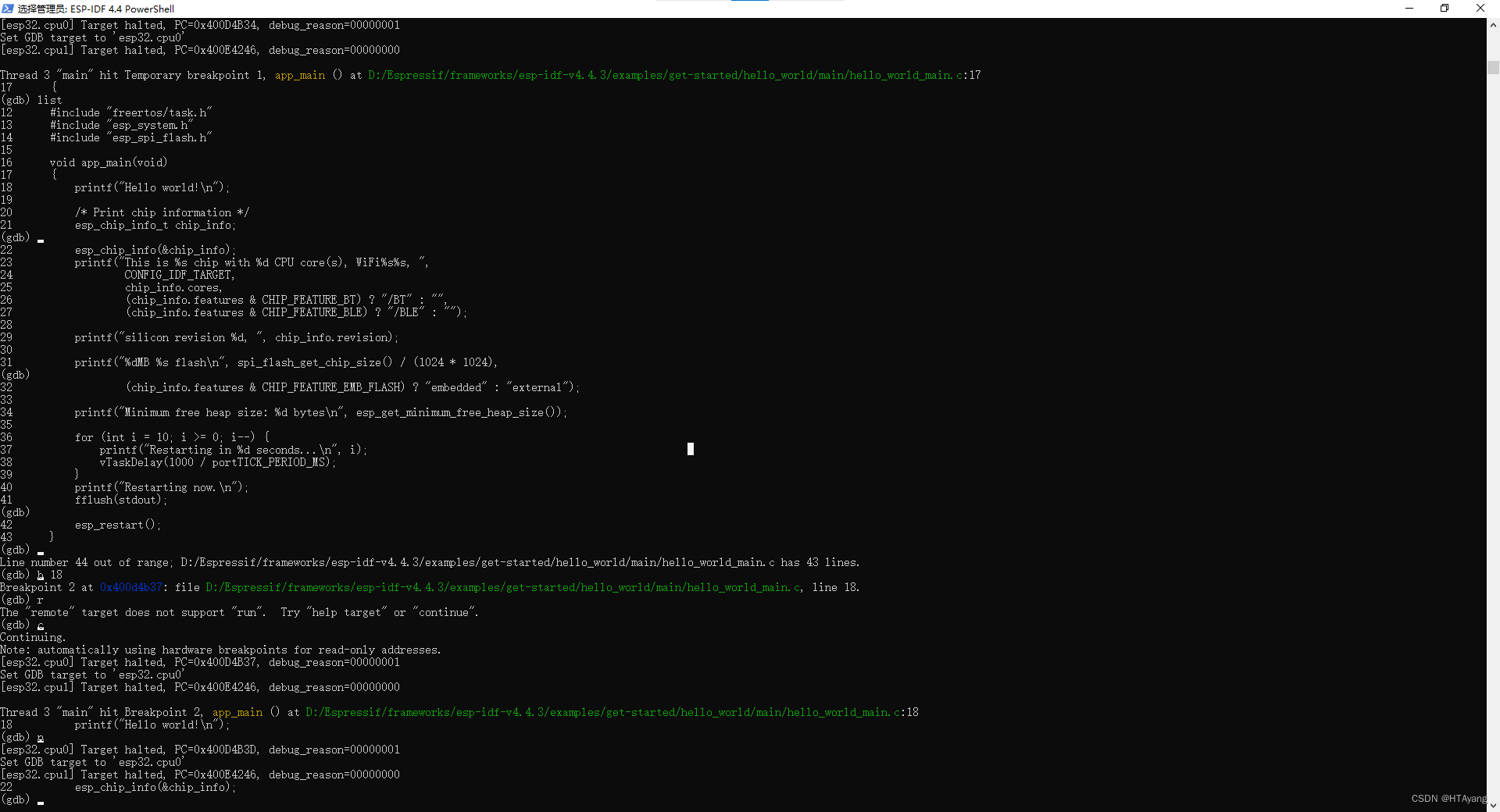The width and height of the screenshot is (1500, 812).
Task: Click the green file path in the Breakpoint 2 line
Action: coord(503,587)
